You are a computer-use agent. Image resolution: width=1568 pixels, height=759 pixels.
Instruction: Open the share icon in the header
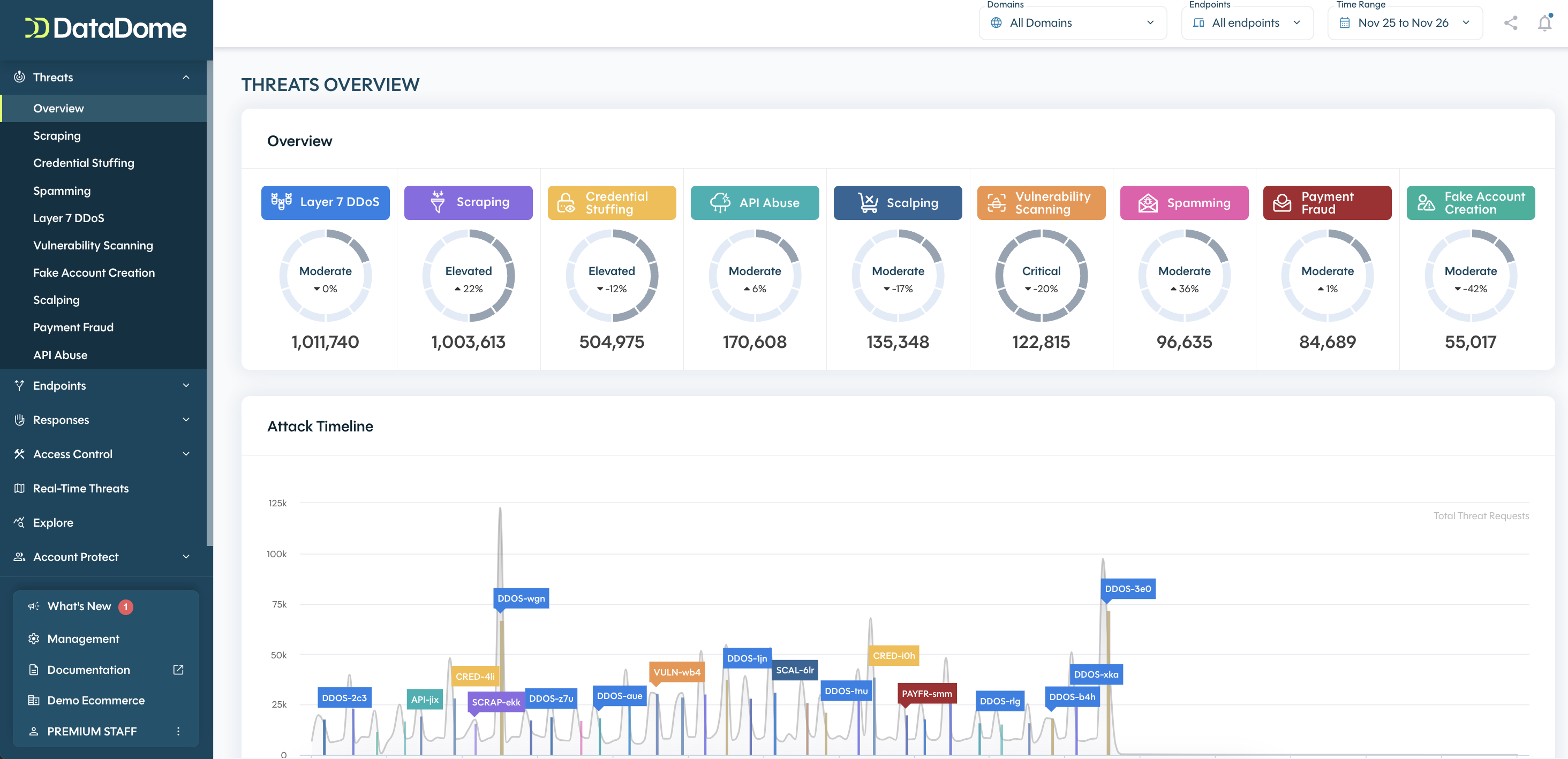tap(1511, 22)
